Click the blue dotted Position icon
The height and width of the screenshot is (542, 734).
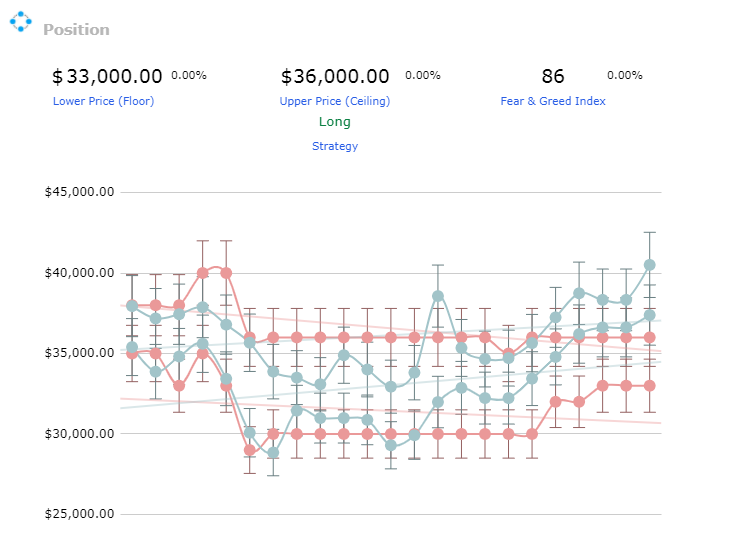click(x=21, y=22)
